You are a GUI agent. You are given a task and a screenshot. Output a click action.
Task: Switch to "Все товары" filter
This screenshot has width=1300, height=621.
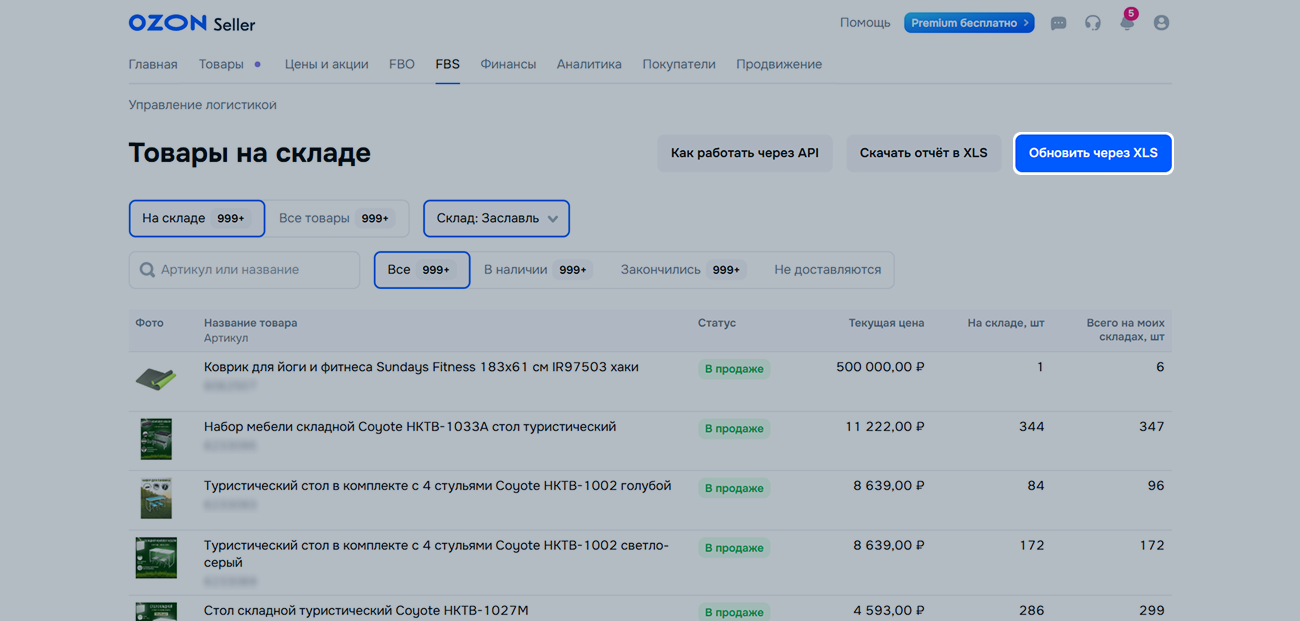[336, 218]
